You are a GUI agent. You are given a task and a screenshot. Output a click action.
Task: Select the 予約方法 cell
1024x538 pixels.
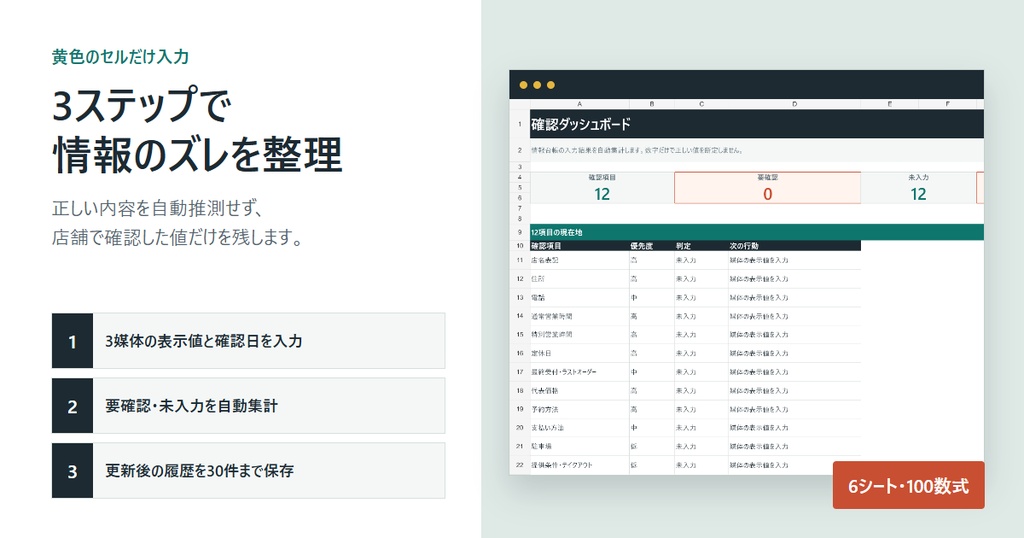(x=580, y=409)
